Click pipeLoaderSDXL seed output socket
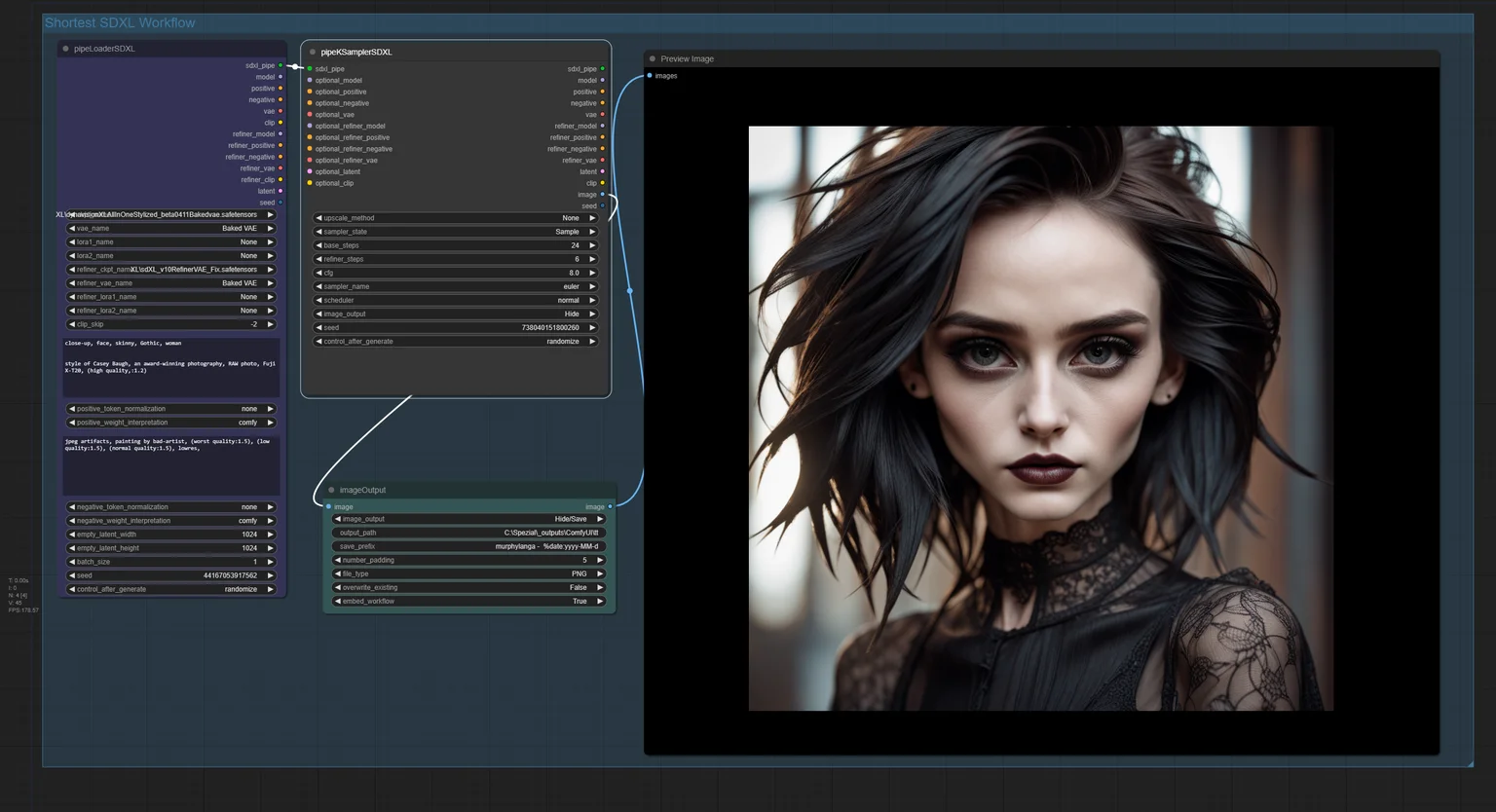Image resolution: width=1496 pixels, height=812 pixels. tap(280, 203)
